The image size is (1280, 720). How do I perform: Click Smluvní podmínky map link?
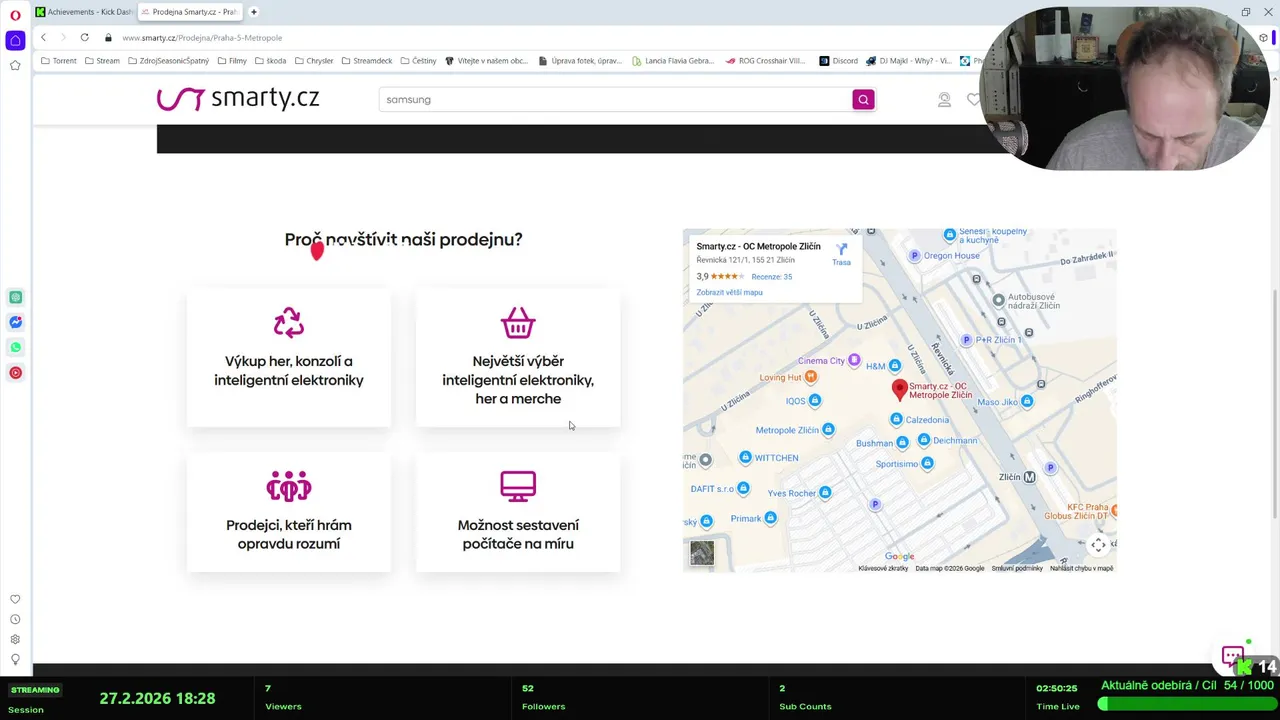point(1017,568)
